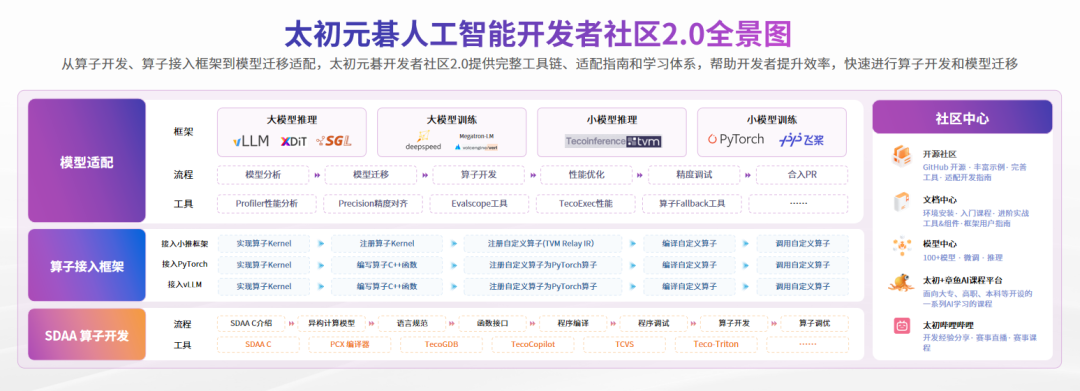This screenshot has height=391, width=1080.
Task: Select the 算子接入框架 section block
Action: pyautogui.click(x=87, y=265)
